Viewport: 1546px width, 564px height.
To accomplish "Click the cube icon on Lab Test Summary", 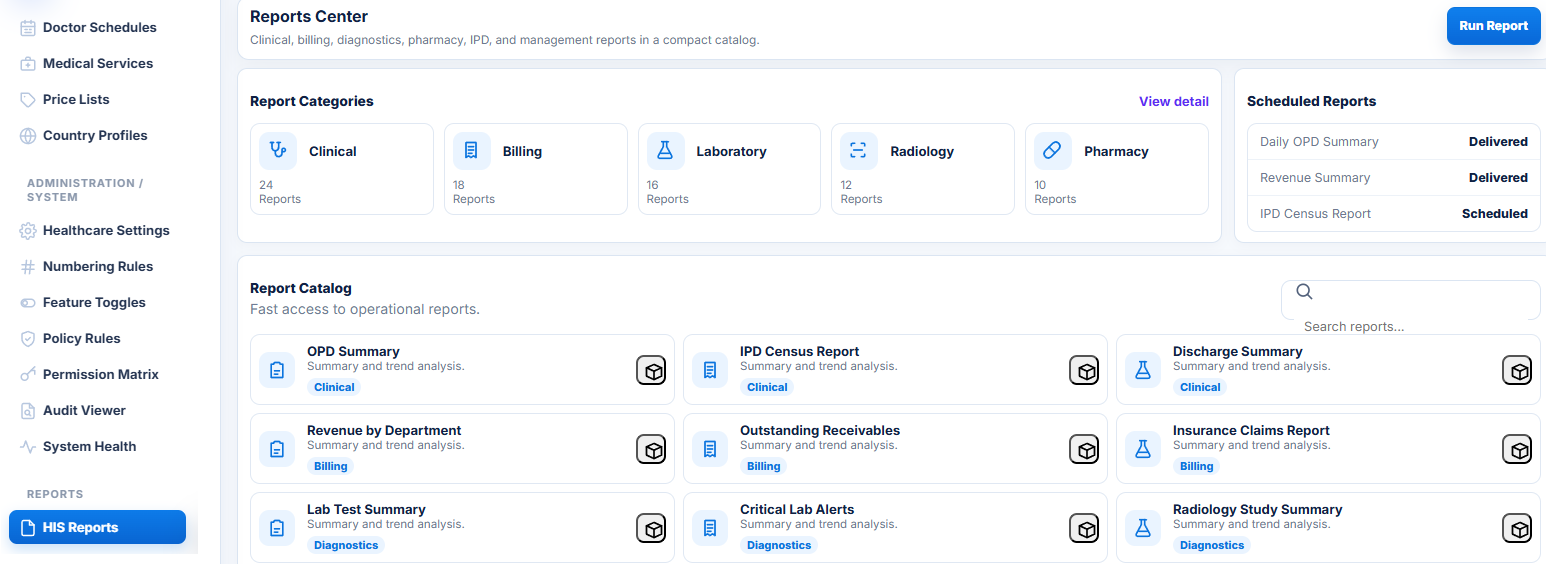I will (651, 528).
